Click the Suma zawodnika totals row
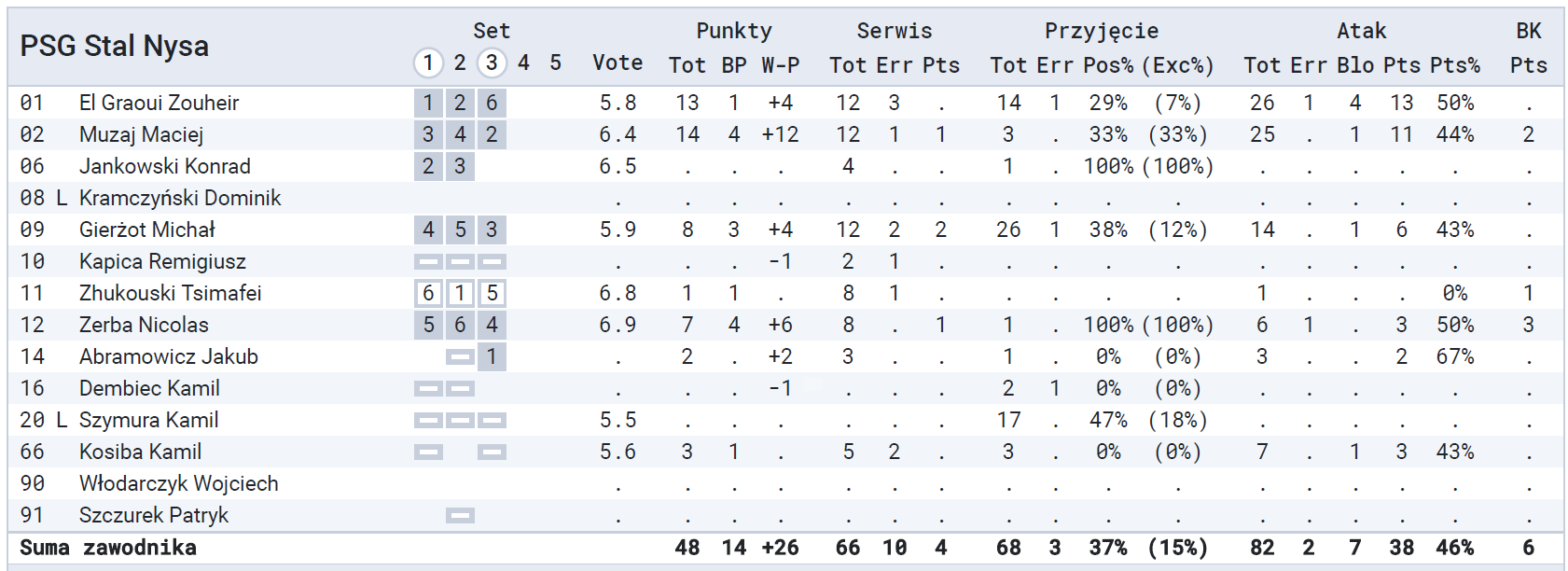Viewport: 1568px width, 571px height. point(785,548)
